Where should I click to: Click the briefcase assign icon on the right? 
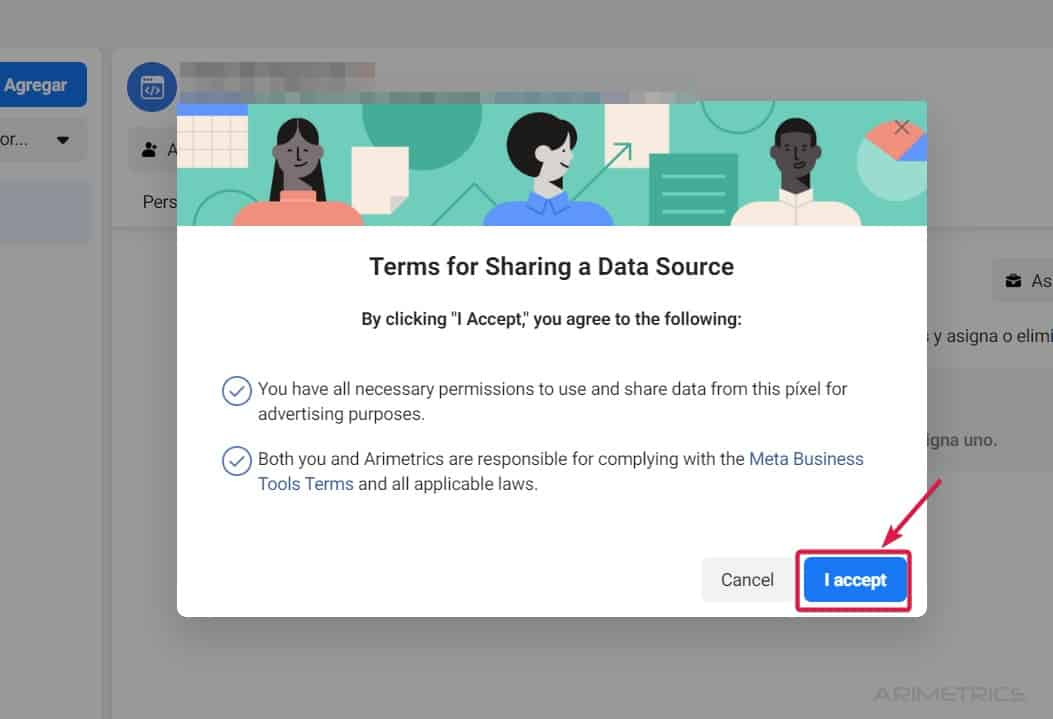[1013, 281]
